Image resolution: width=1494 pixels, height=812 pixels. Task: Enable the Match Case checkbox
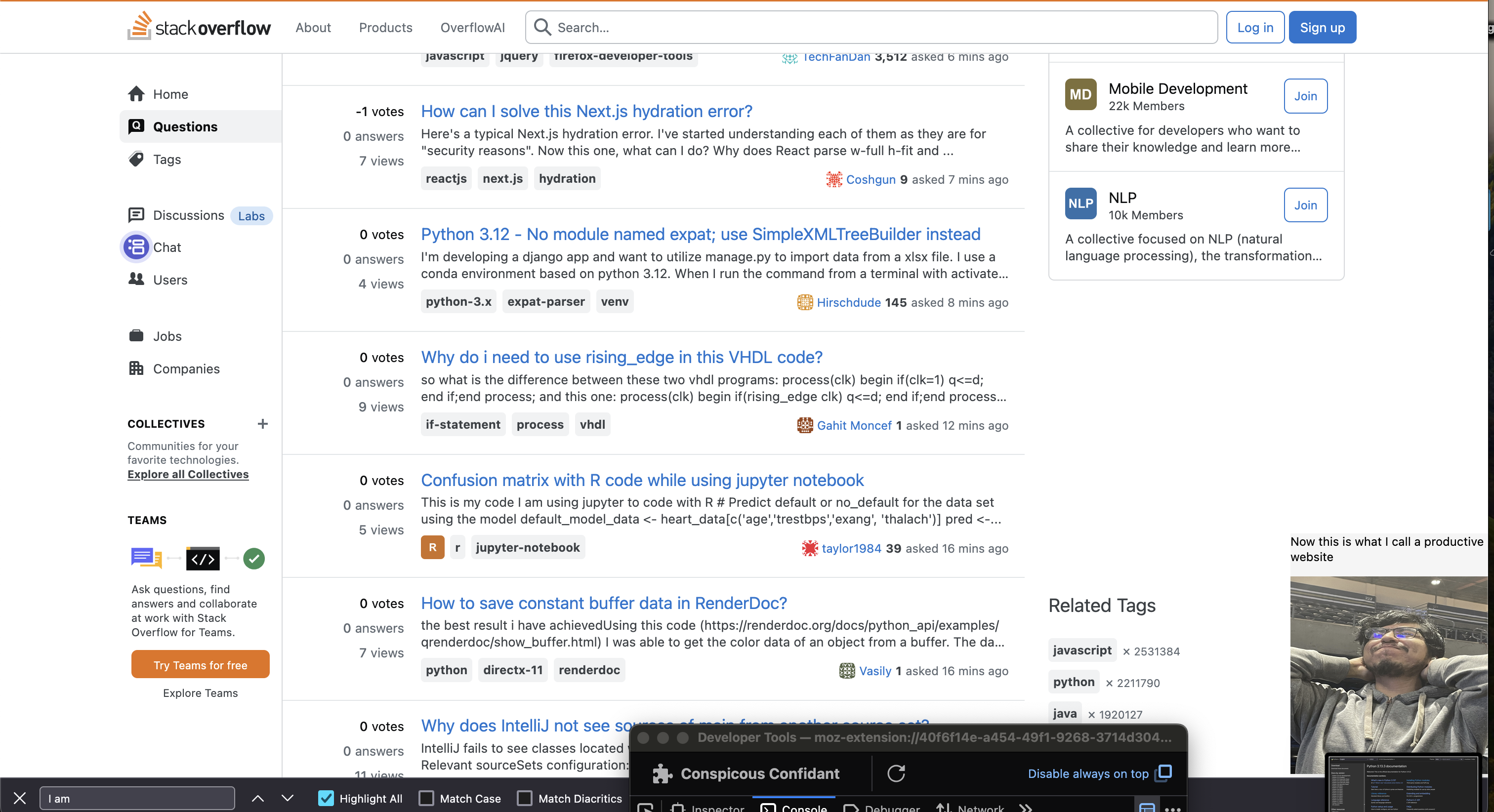(x=426, y=798)
